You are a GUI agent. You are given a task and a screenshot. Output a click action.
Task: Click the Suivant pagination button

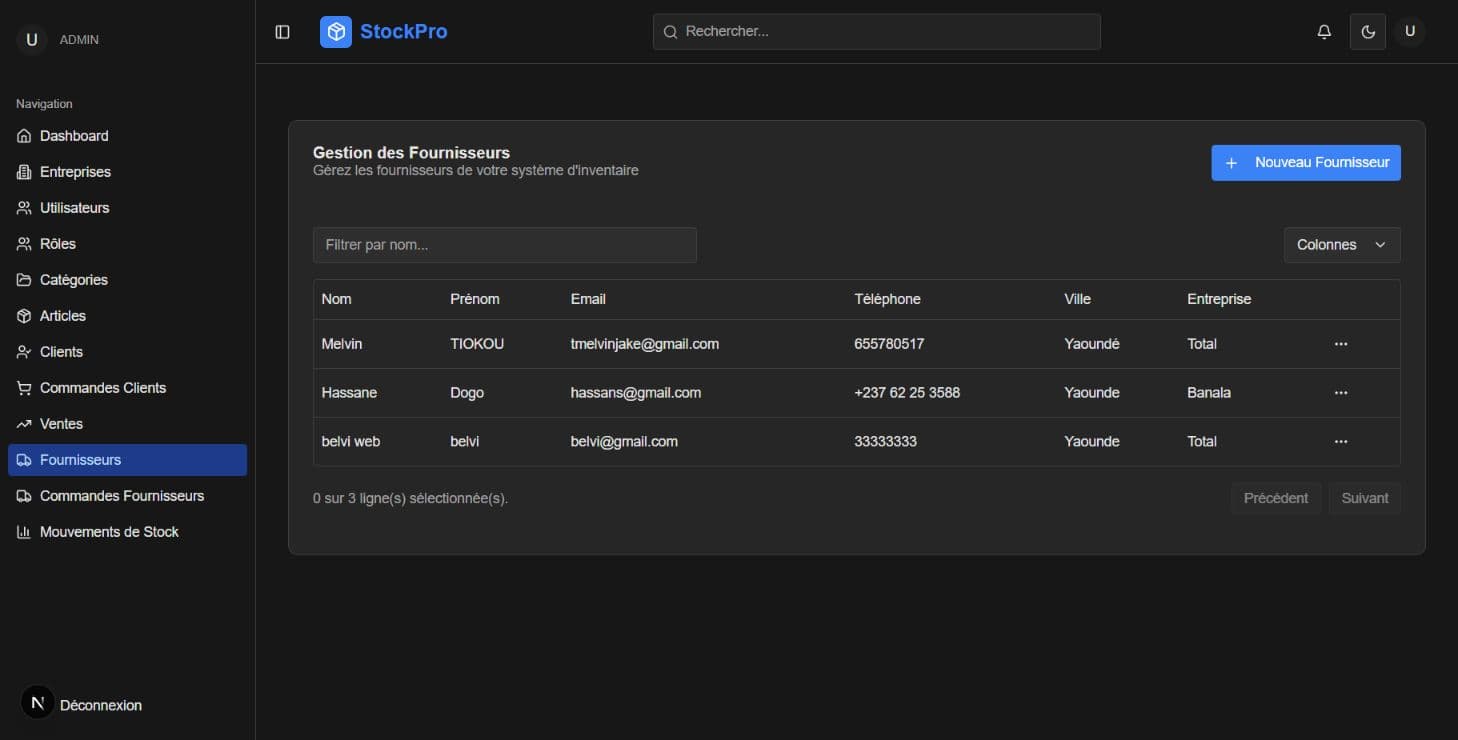tap(1364, 498)
